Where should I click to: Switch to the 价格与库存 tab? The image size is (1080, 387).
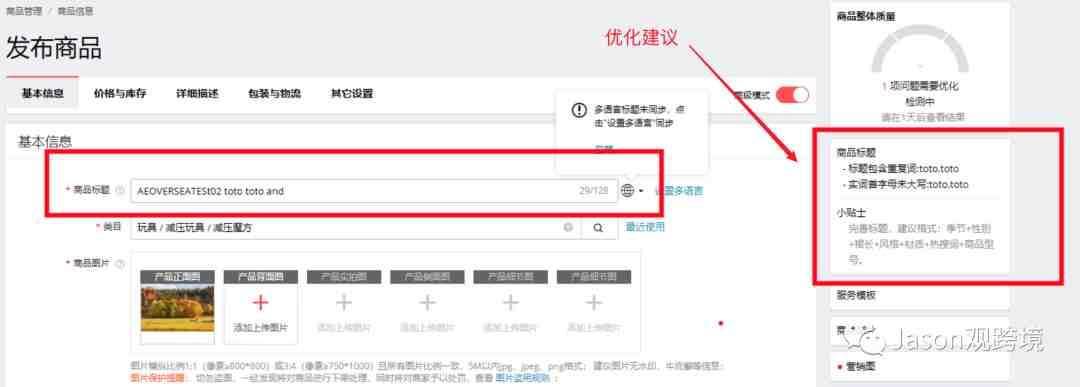(x=120, y=94)
